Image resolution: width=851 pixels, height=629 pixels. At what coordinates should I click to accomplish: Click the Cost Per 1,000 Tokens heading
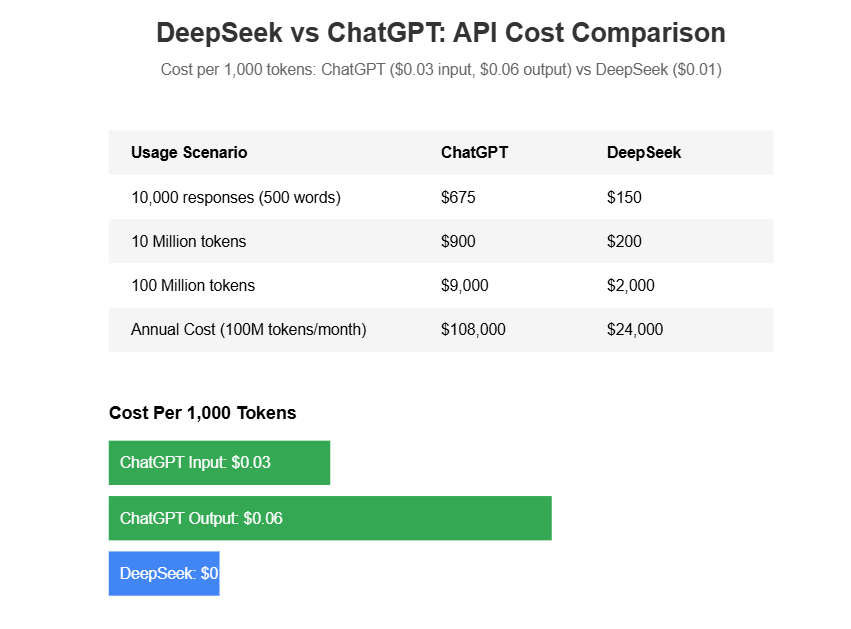[202, 413]
